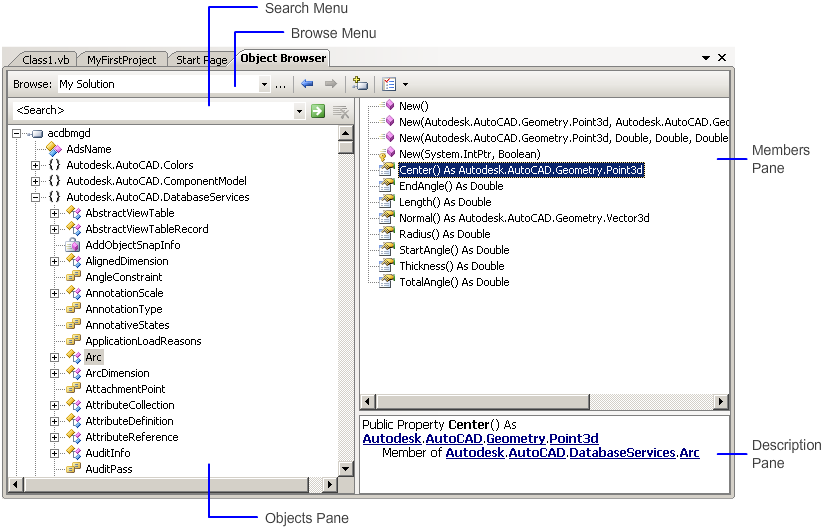The width and height of the screenshot is (823, 529).
Task: Expand the Autodesk.AutoCAD.Colors namespace
Action: click(35, 165)
